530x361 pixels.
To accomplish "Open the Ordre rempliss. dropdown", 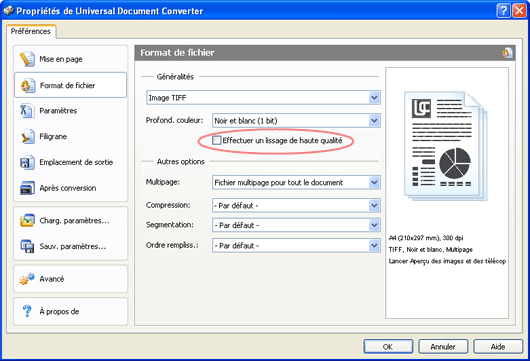I will point(374,245).
